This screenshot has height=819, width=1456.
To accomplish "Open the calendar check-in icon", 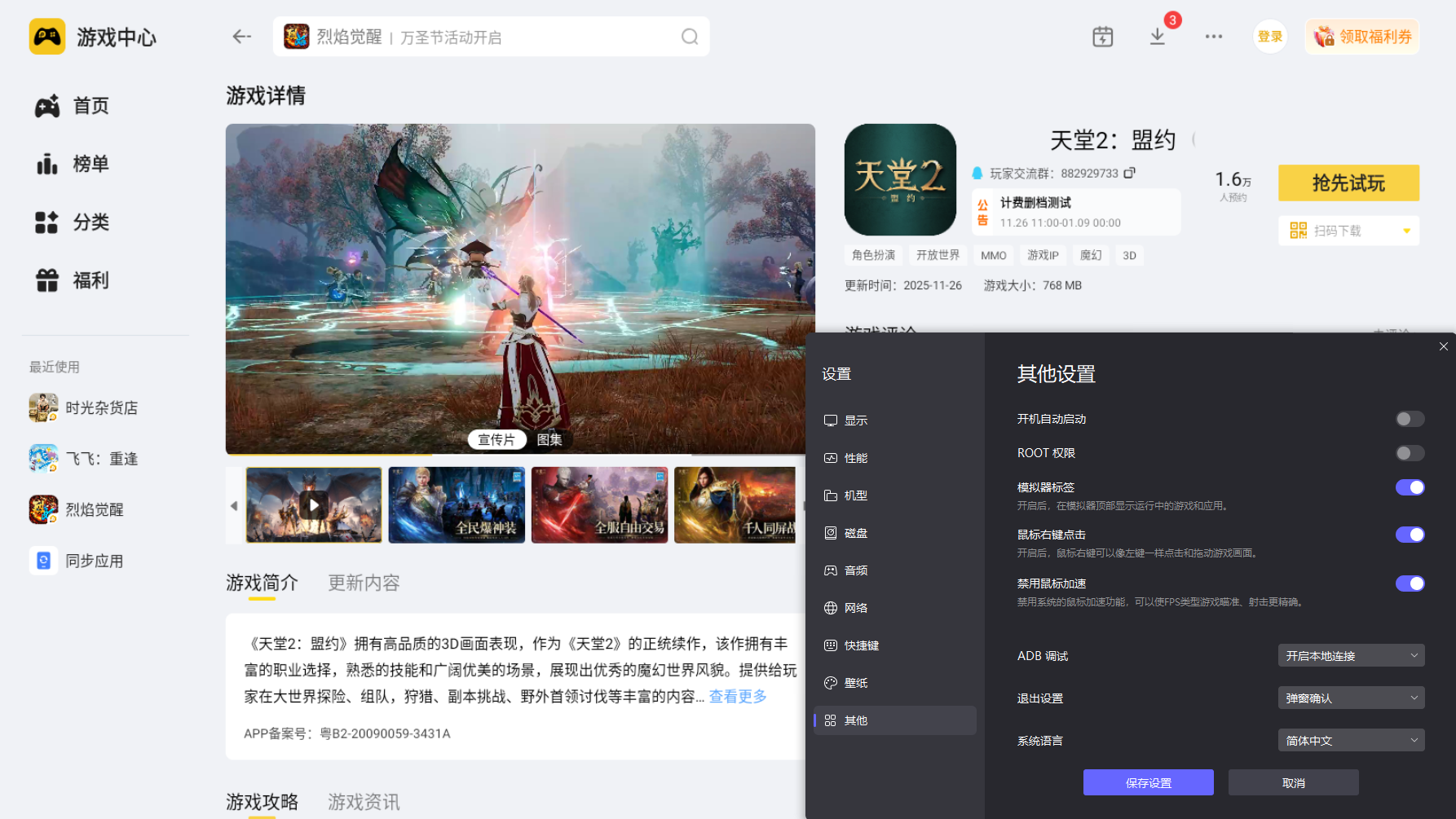I will click(1102, 37).
